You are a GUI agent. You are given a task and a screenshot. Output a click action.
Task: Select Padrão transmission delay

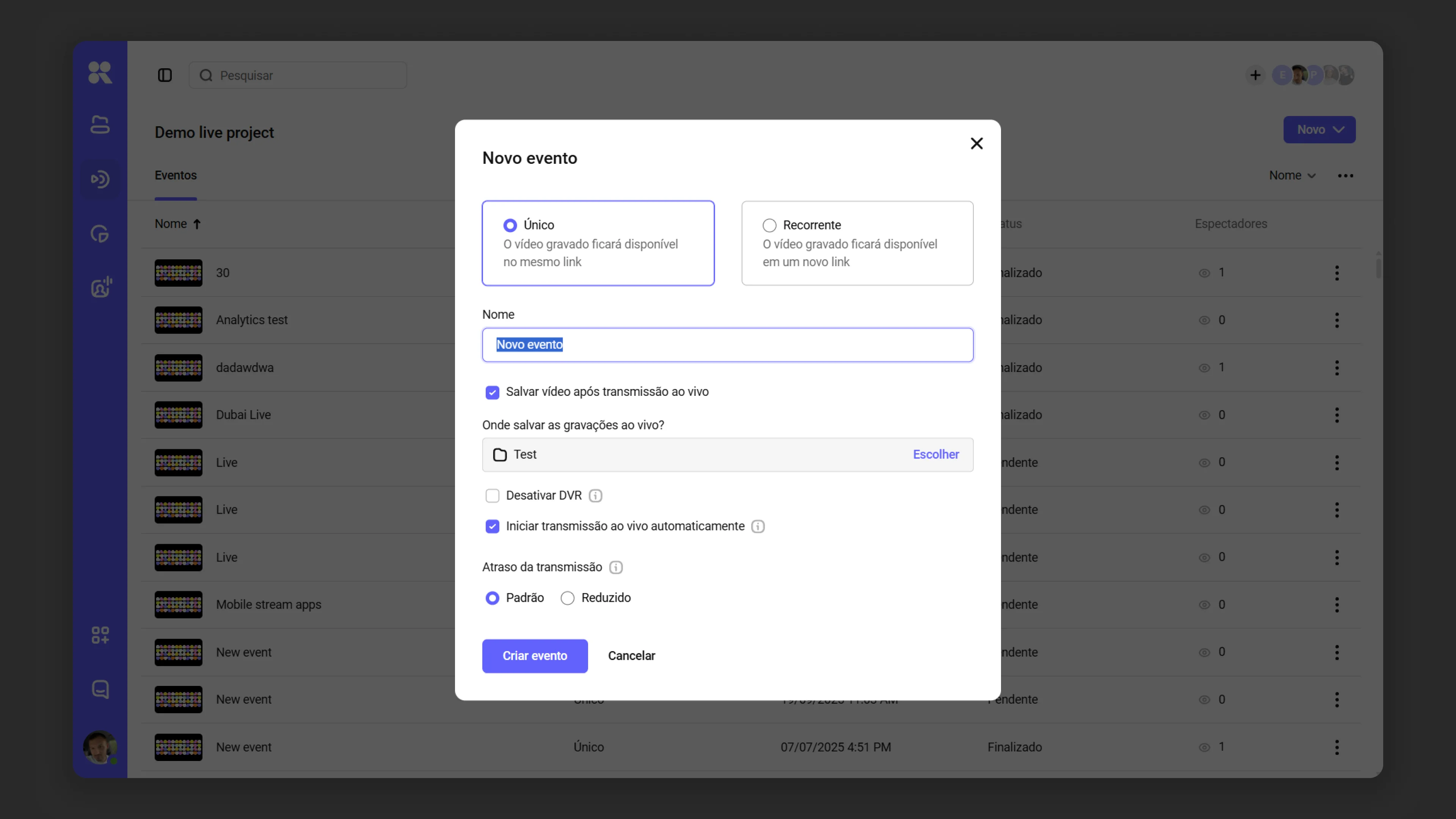tap(492, 598)
